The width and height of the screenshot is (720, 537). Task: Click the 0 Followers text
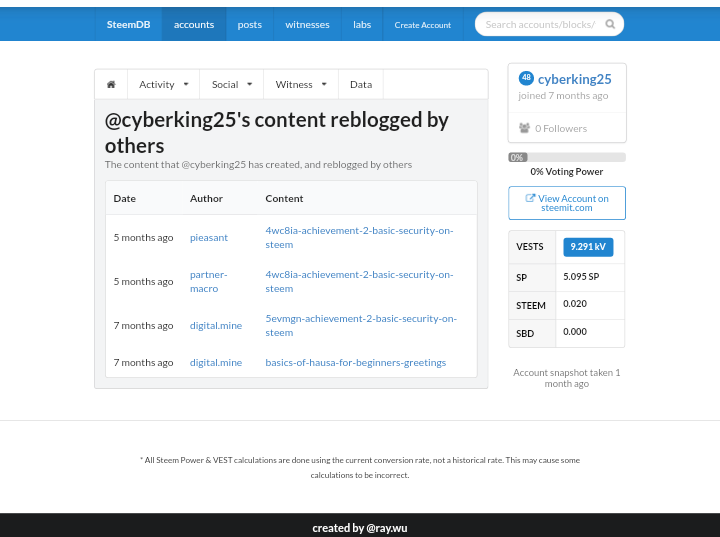[561, 129]
